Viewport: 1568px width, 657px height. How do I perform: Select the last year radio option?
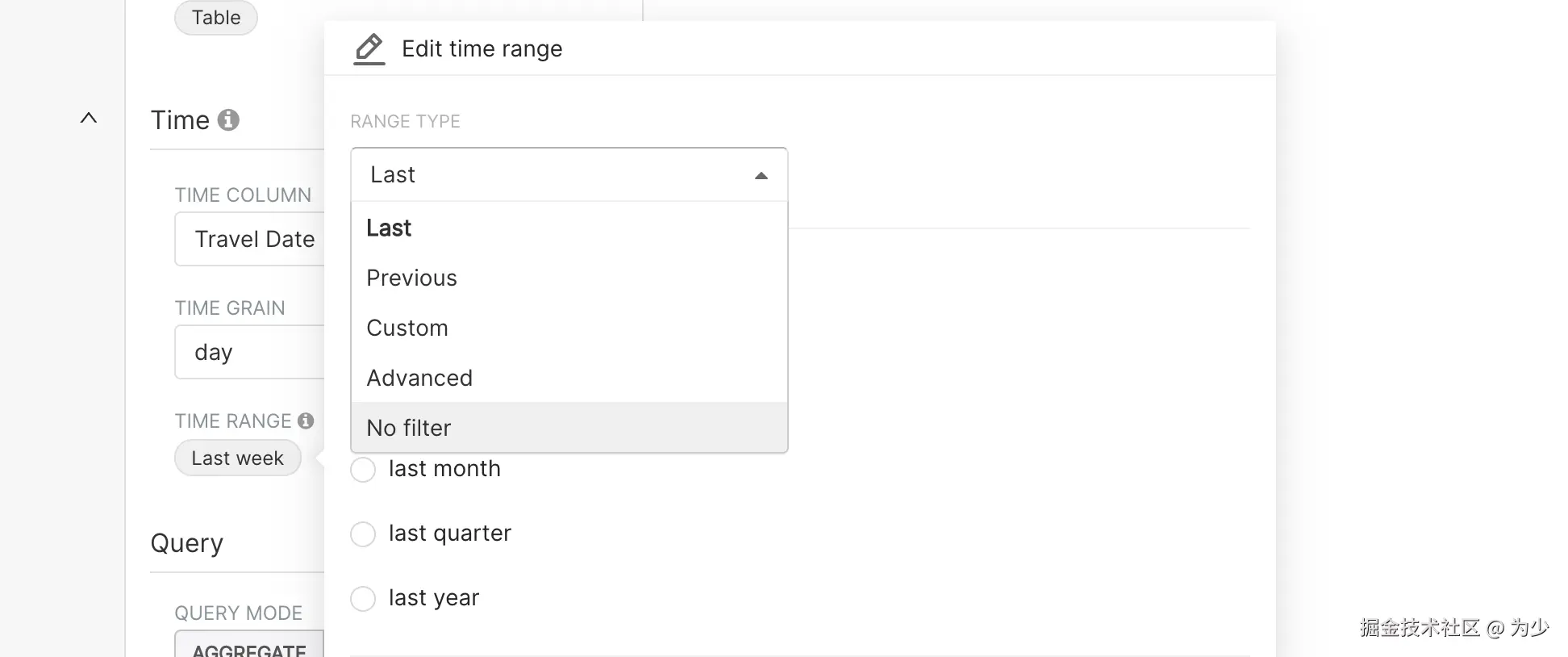coord(363,599)
